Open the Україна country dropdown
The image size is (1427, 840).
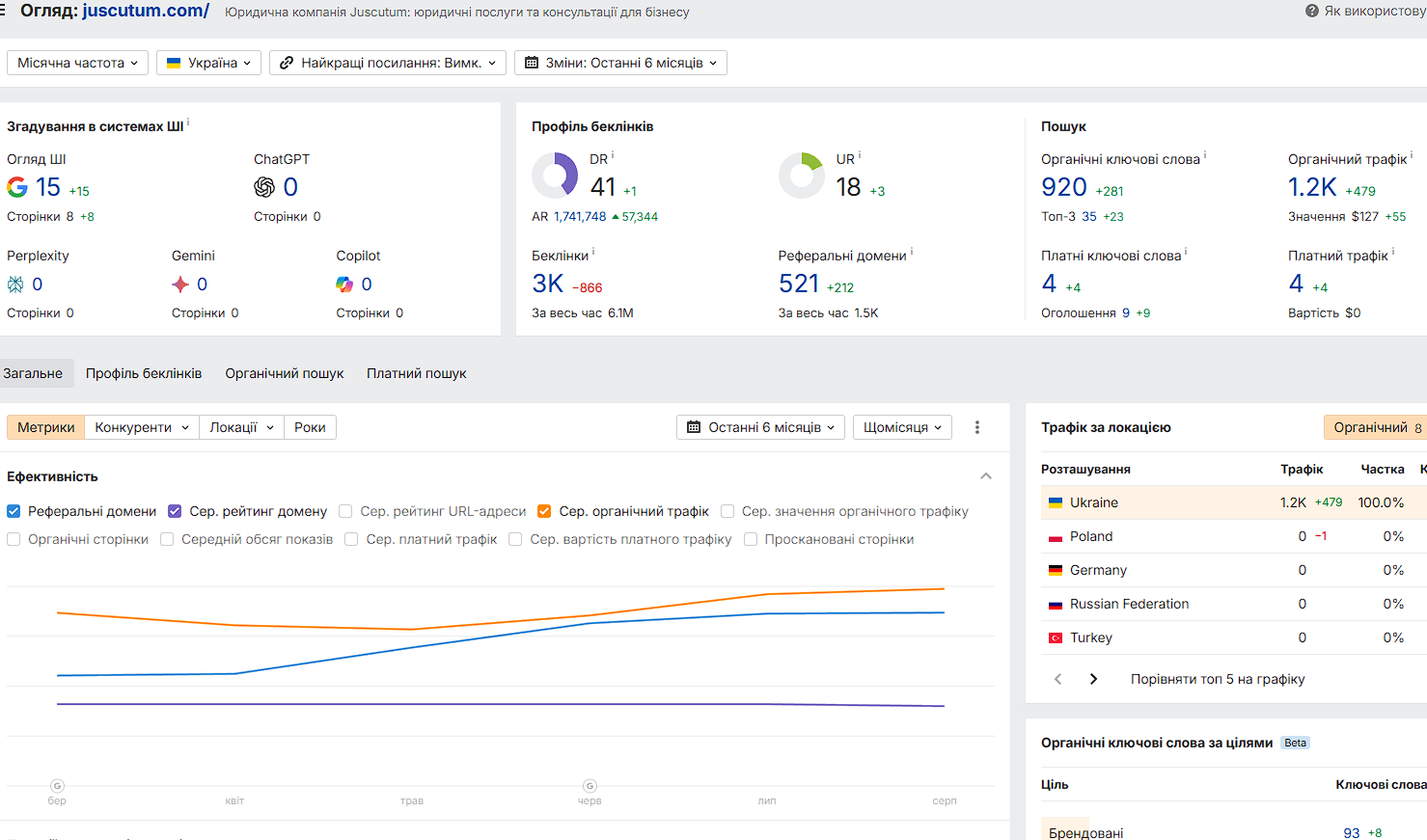click(x=208, y=63)
